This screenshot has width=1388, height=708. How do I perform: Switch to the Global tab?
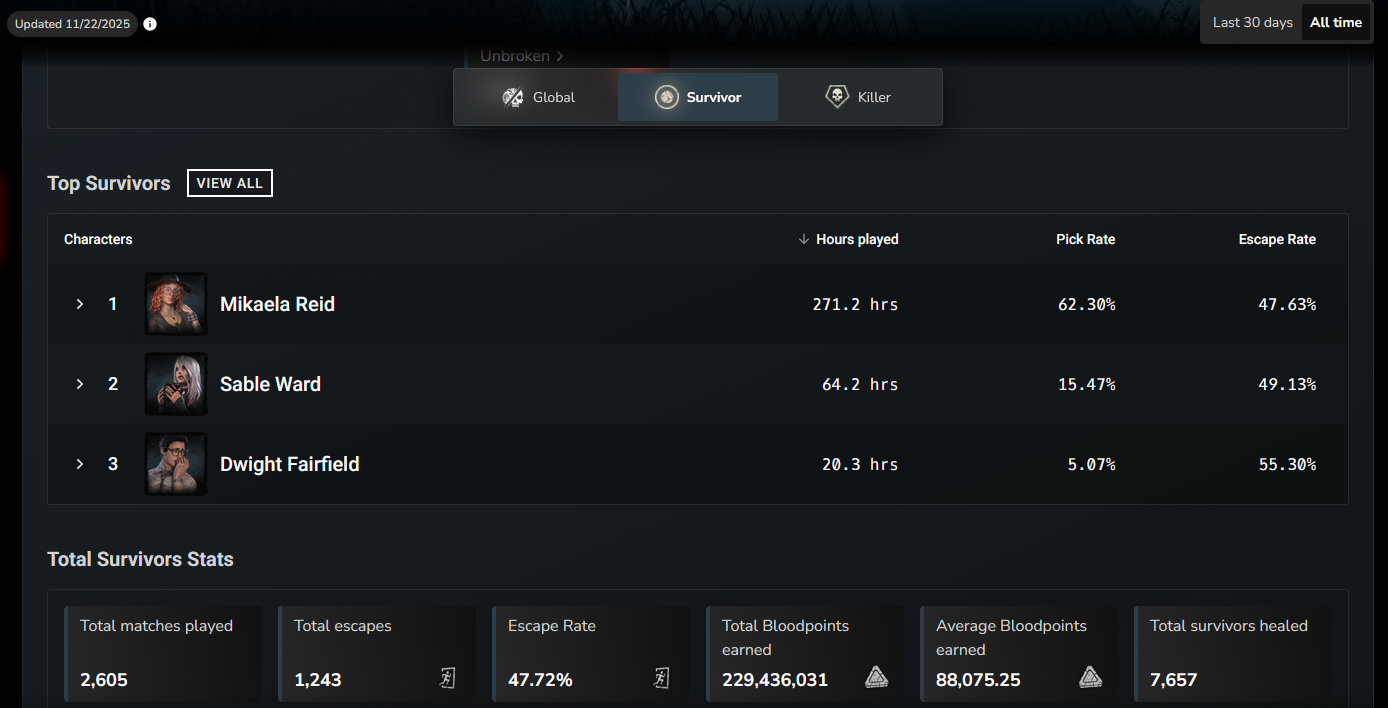pyautogui.click(x=538, y=97)
